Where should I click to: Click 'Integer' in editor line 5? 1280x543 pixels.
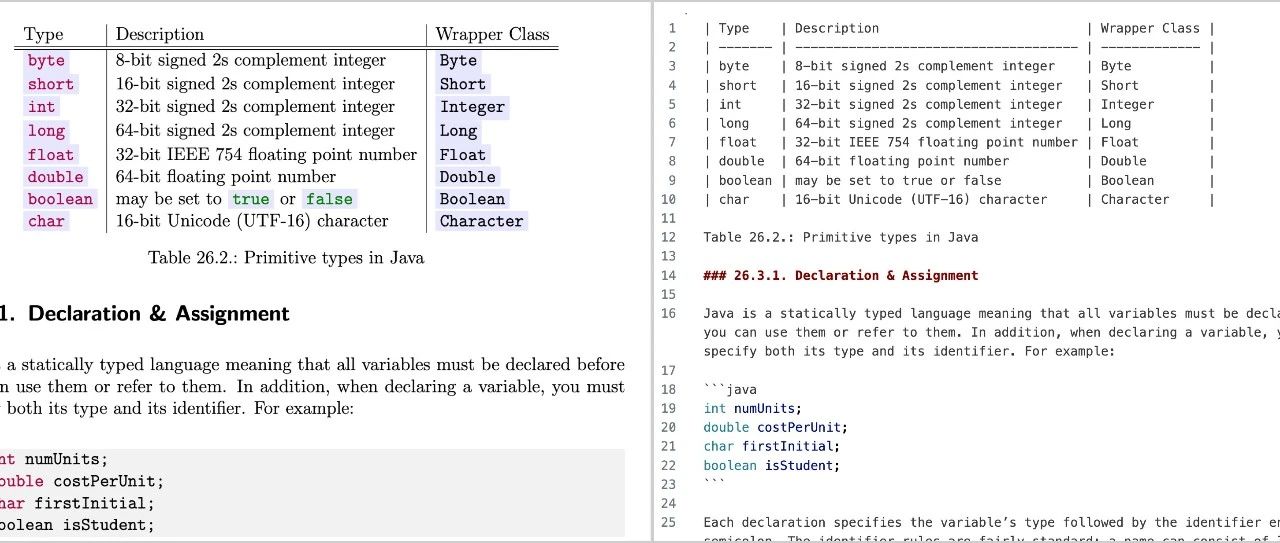[1127, 104]
